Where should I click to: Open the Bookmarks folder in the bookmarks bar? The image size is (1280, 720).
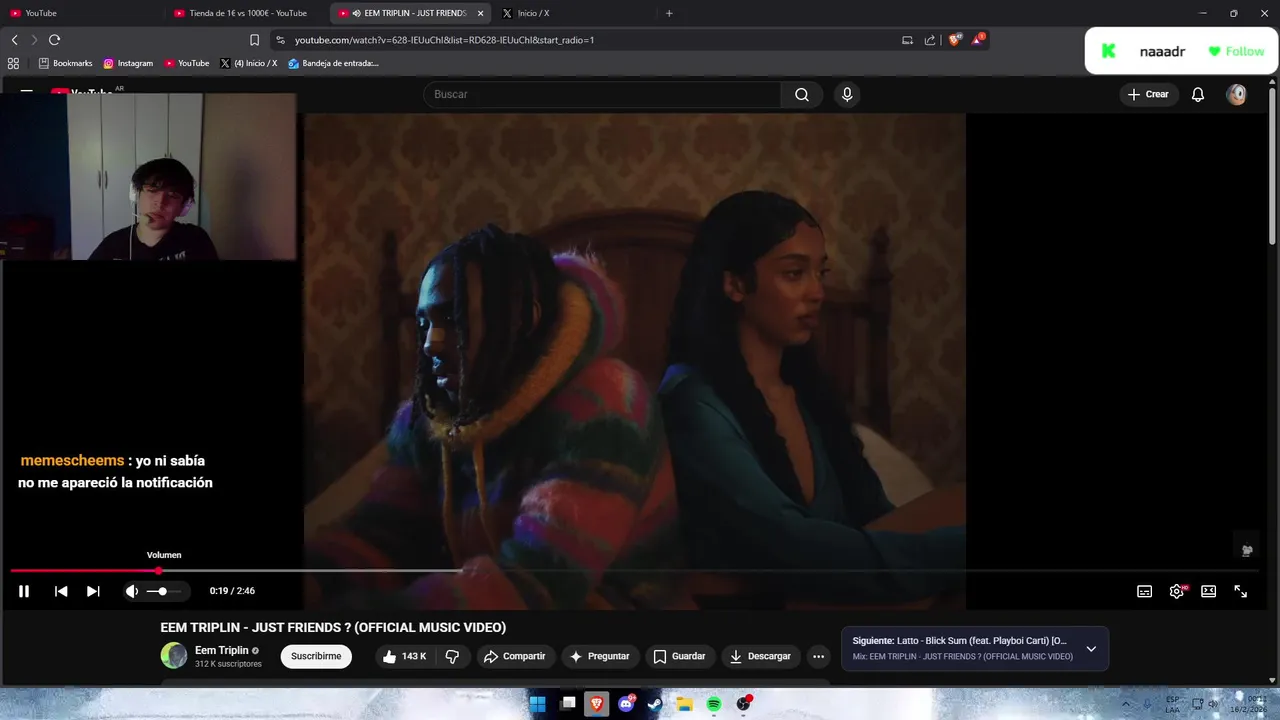65,63
